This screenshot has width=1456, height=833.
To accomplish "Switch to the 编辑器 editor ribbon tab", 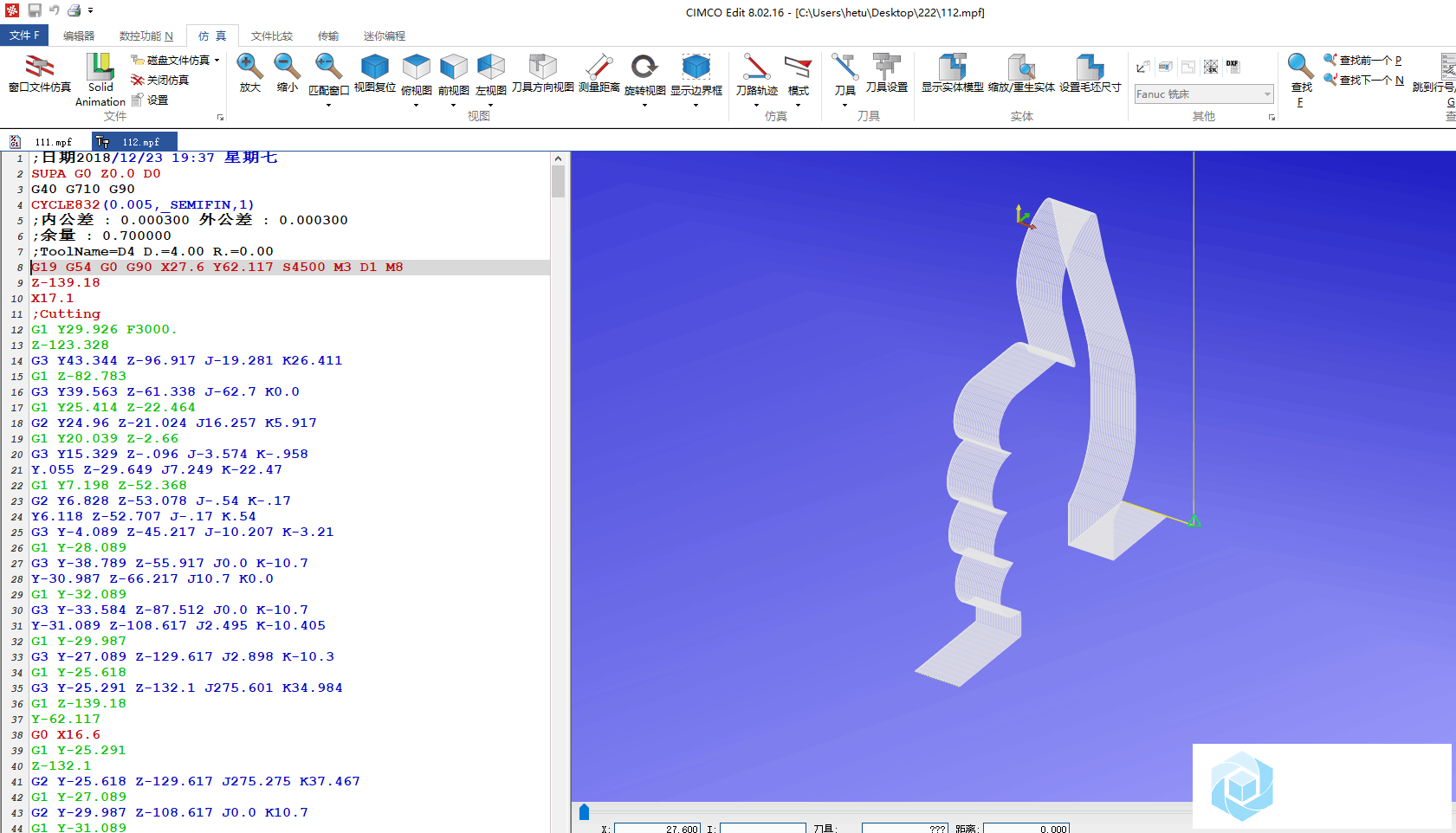I will click(79, 36).
